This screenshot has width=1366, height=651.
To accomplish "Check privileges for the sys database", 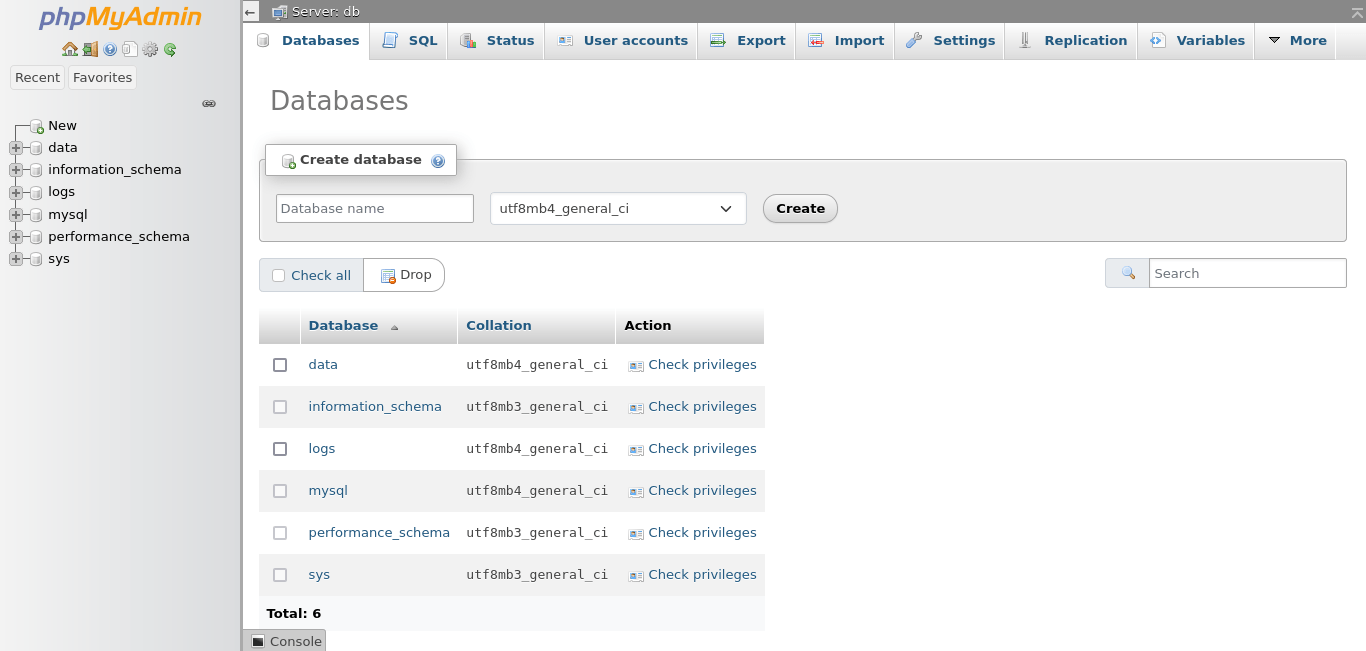I will (692, 575).
